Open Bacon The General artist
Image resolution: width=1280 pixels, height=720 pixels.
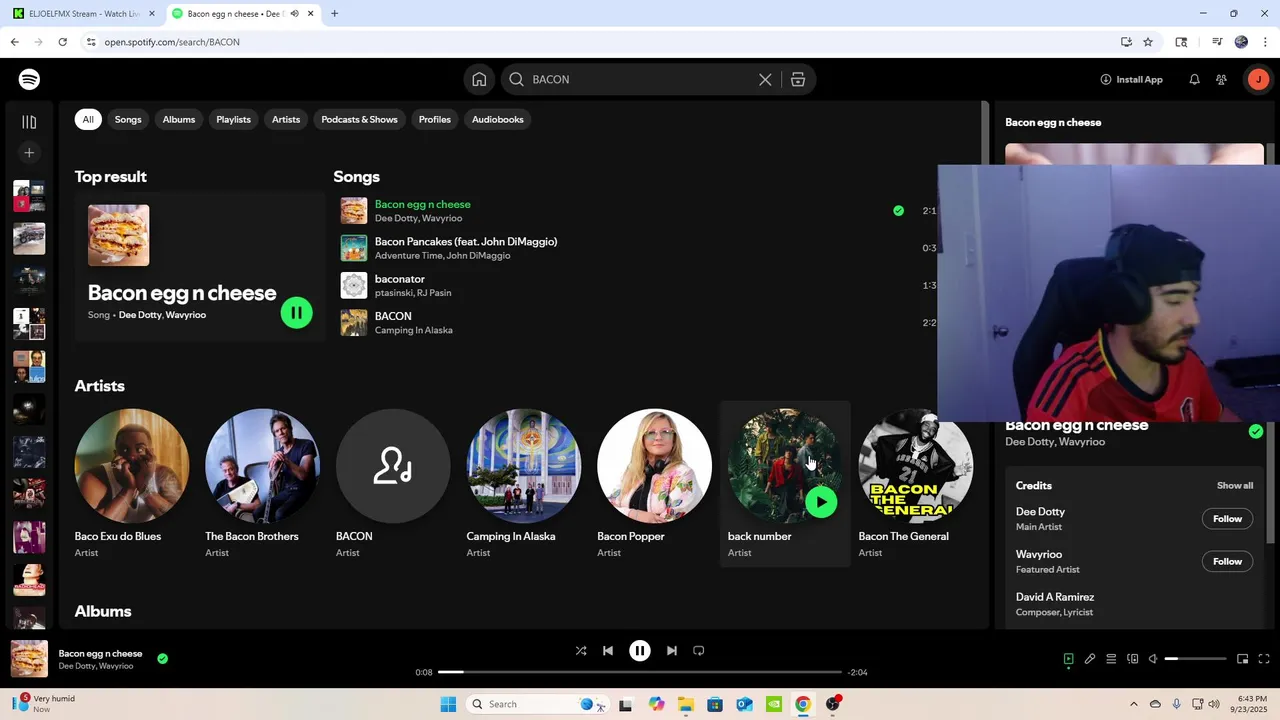click(915, 483)
